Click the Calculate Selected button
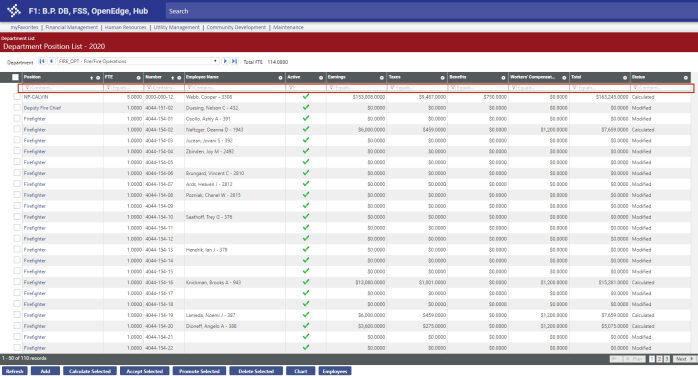Viewport: 698px width, 378px height. click(x=90, y=371)
